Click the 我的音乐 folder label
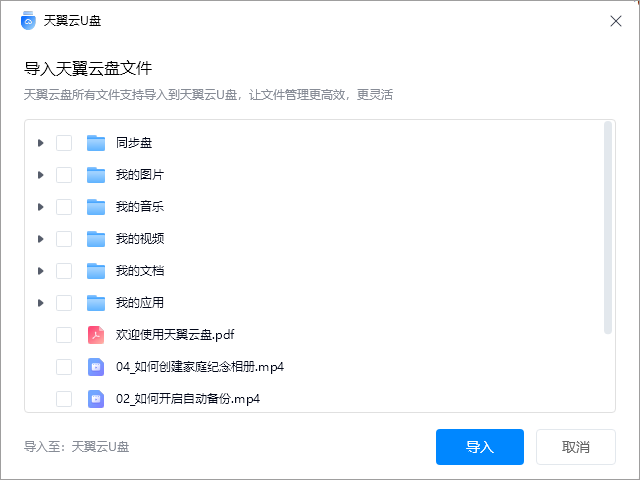The height and width of the screenshot is (480, 640). [x=140, y=207]
